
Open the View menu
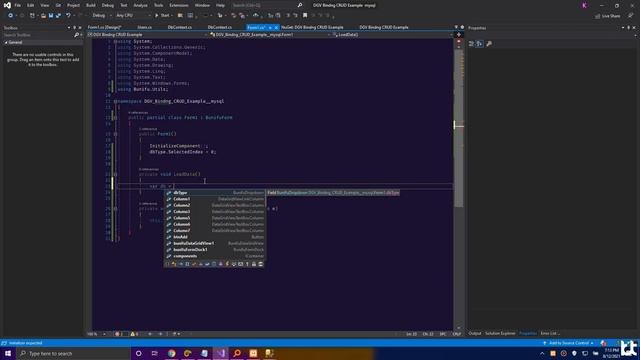[44, 5]
